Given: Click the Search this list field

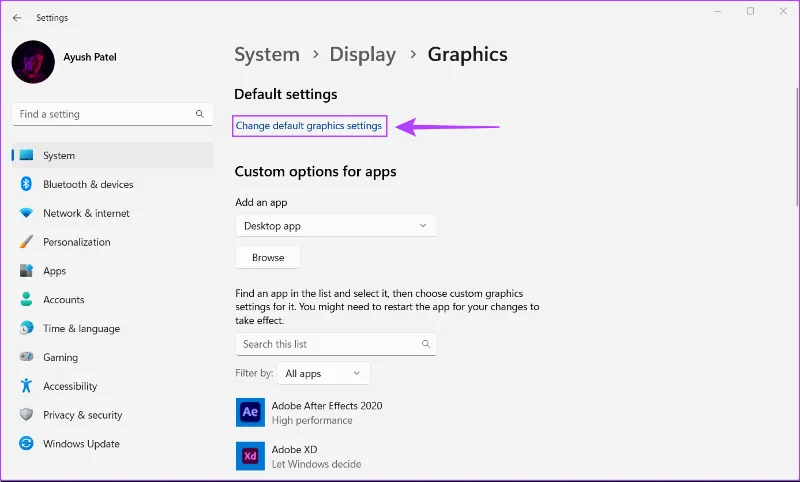Looking at the screenshot, I should pyautogui.click(x=336, y=344).
